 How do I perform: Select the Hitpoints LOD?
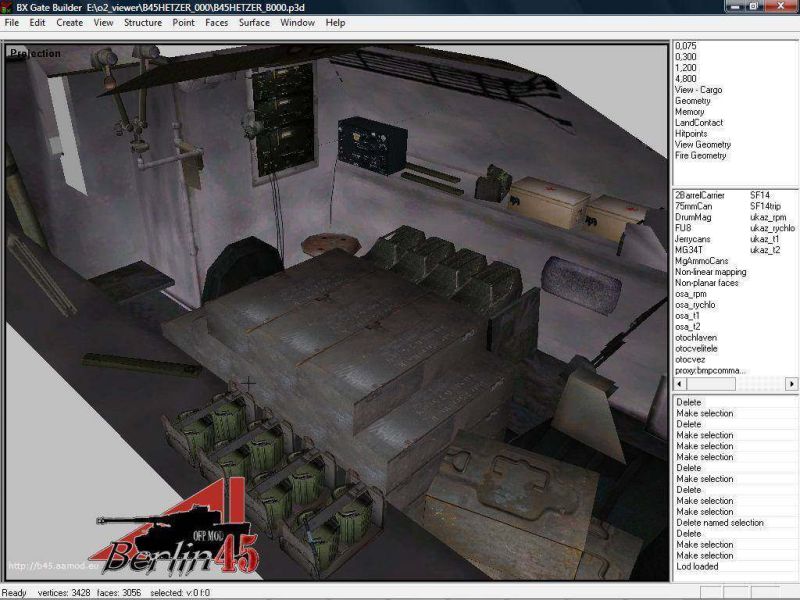pos(691,134)
